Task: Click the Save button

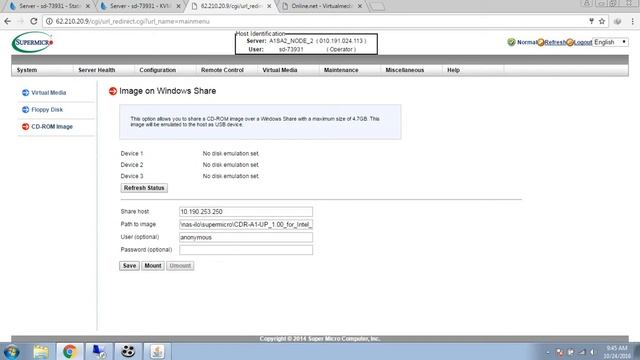Action: point(129,266)
